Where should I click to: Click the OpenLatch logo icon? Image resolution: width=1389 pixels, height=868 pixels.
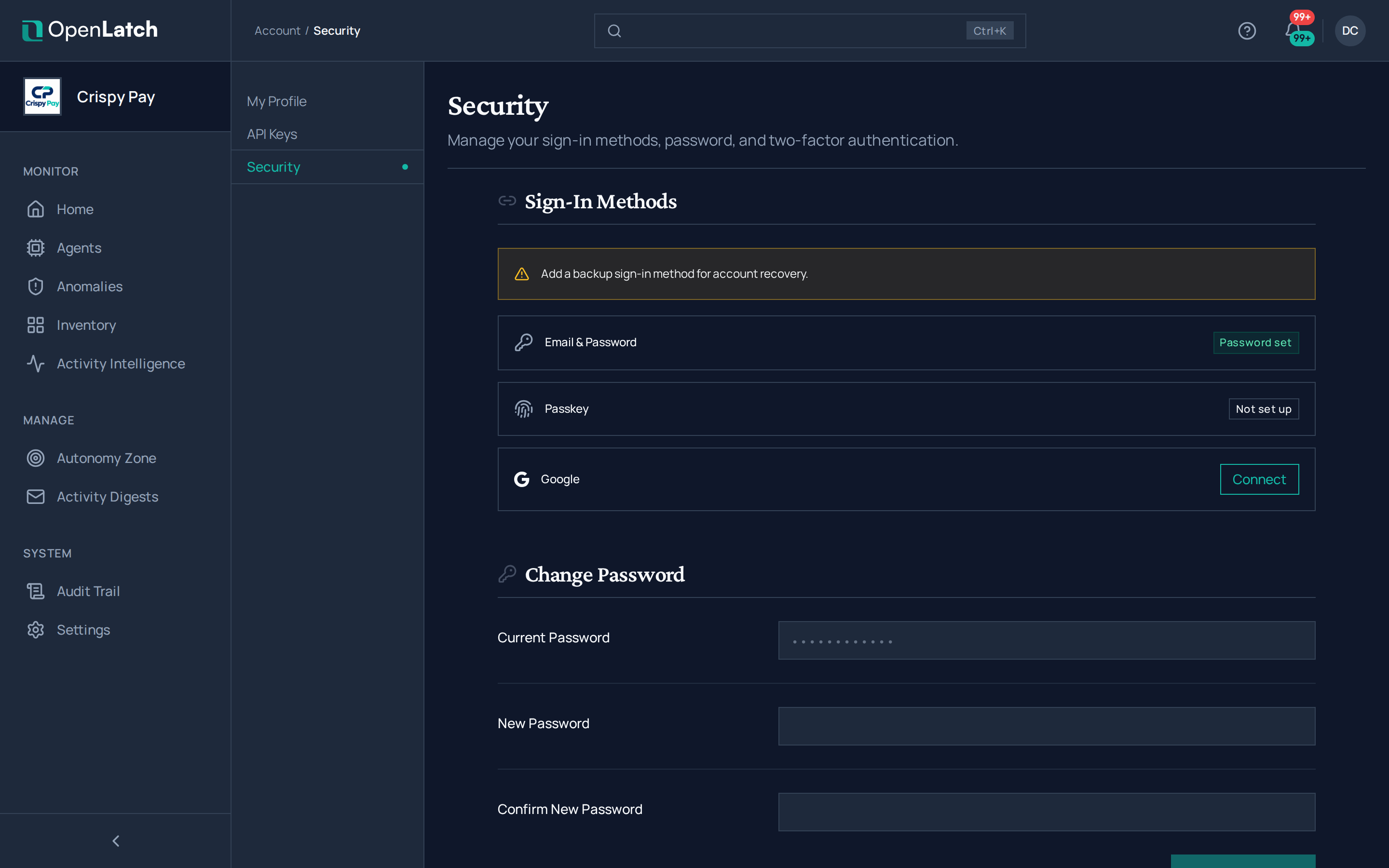tap(32, 30)
